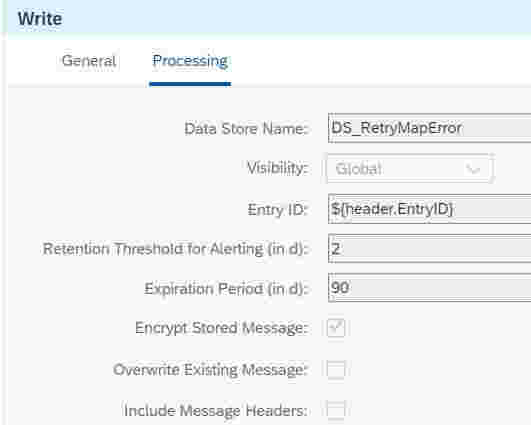Focus the Entry ID field containing ${header.EntryID}
This screenshot has width=531, height=425.
point(429,209)
